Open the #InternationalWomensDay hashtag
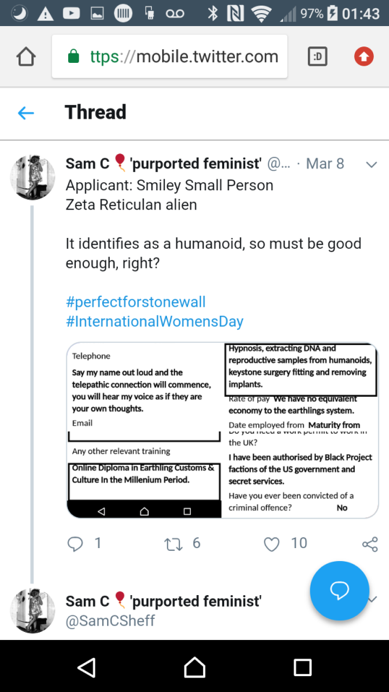 point(155,321)
